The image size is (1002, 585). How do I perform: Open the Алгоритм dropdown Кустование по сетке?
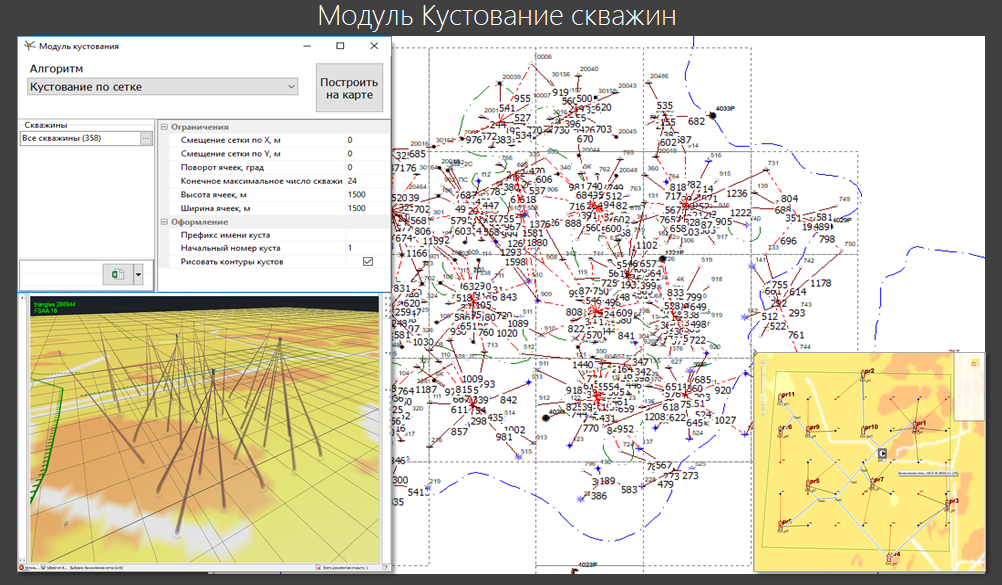(162, 86)
